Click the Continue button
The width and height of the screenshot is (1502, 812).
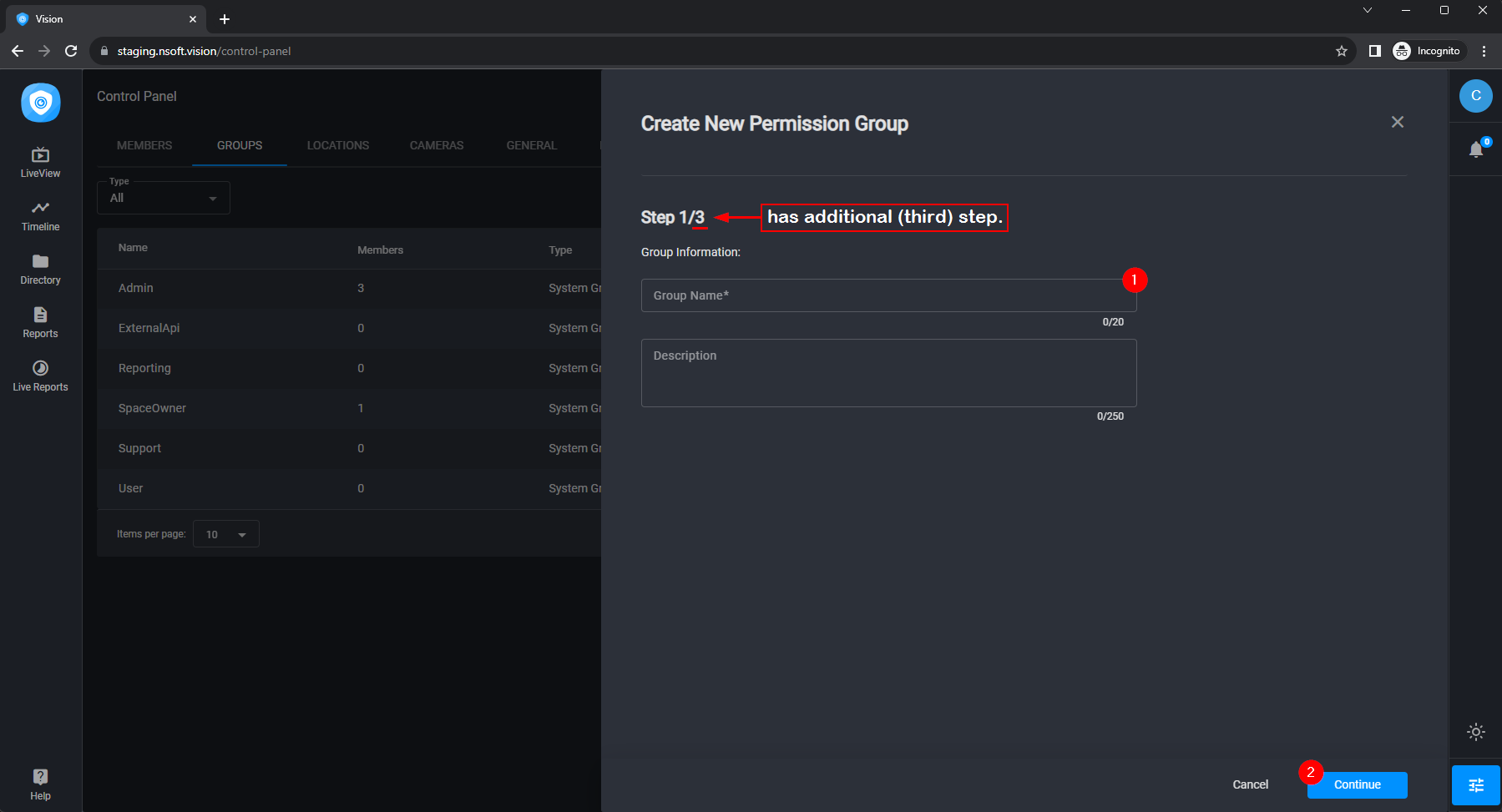tap(1358, 784)
